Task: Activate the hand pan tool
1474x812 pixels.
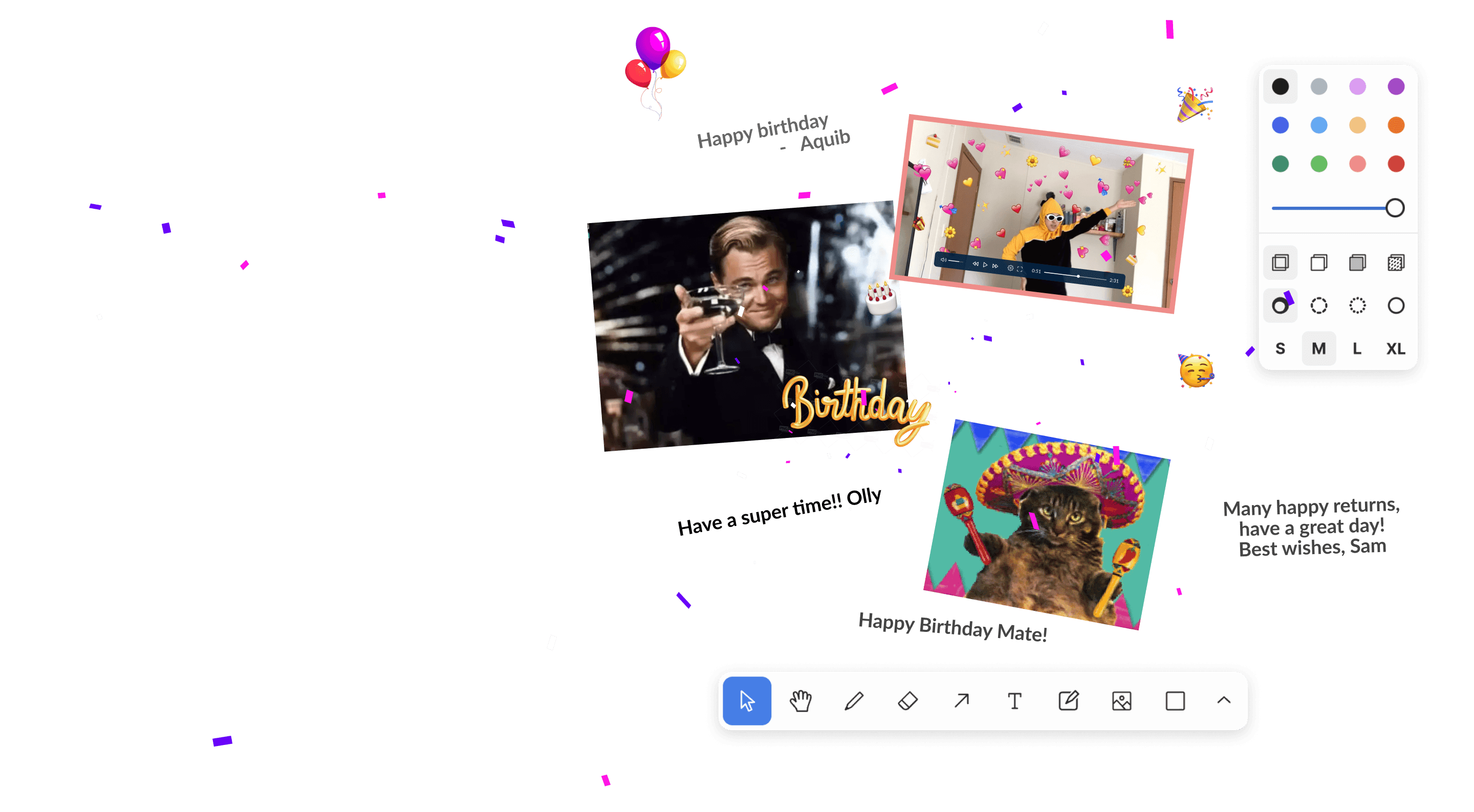Action: point(800,700)
